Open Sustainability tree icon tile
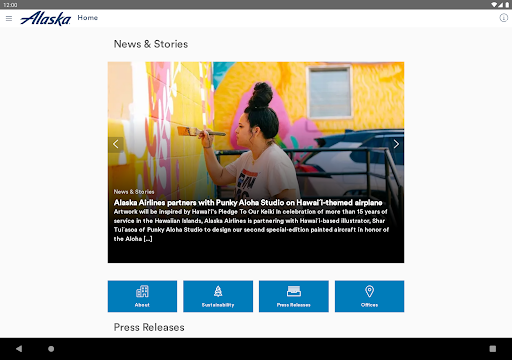The height and width of the screenshot is (360, 512). [x=218, y=296]
